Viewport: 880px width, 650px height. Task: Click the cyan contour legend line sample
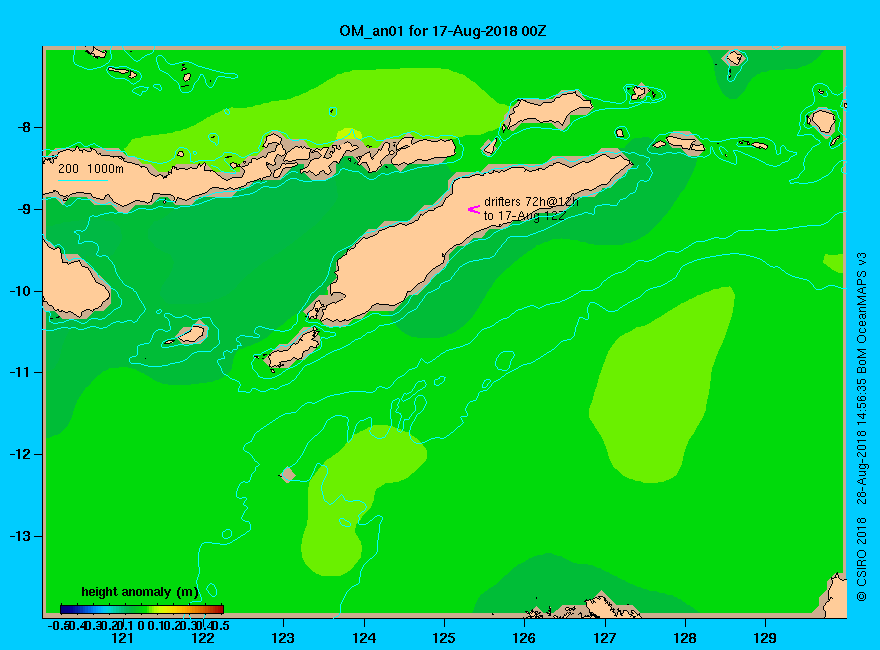82,181
